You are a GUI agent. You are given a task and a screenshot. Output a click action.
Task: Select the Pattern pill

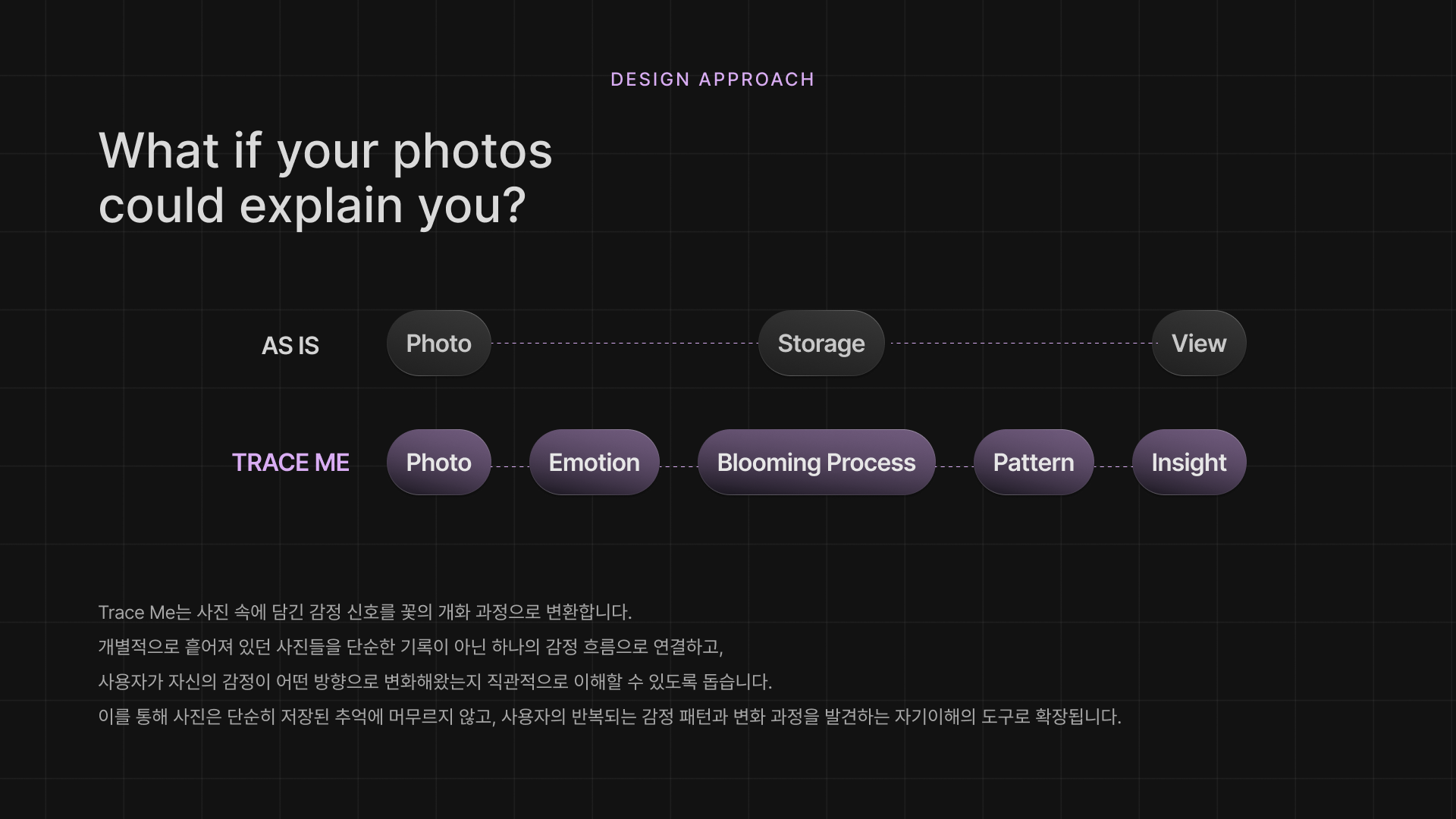click(1034, 463)
